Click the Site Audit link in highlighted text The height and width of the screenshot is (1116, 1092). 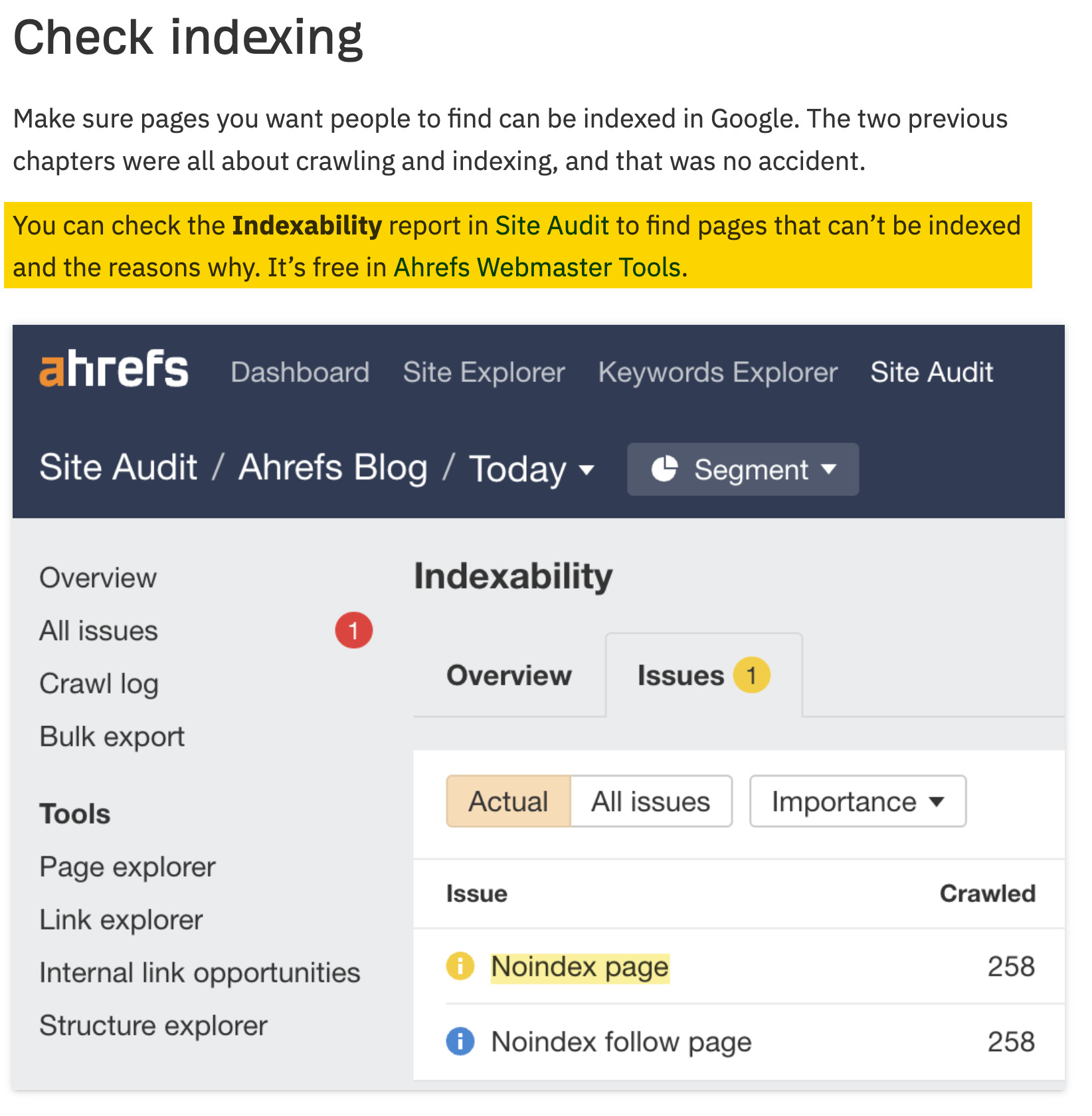552,225
